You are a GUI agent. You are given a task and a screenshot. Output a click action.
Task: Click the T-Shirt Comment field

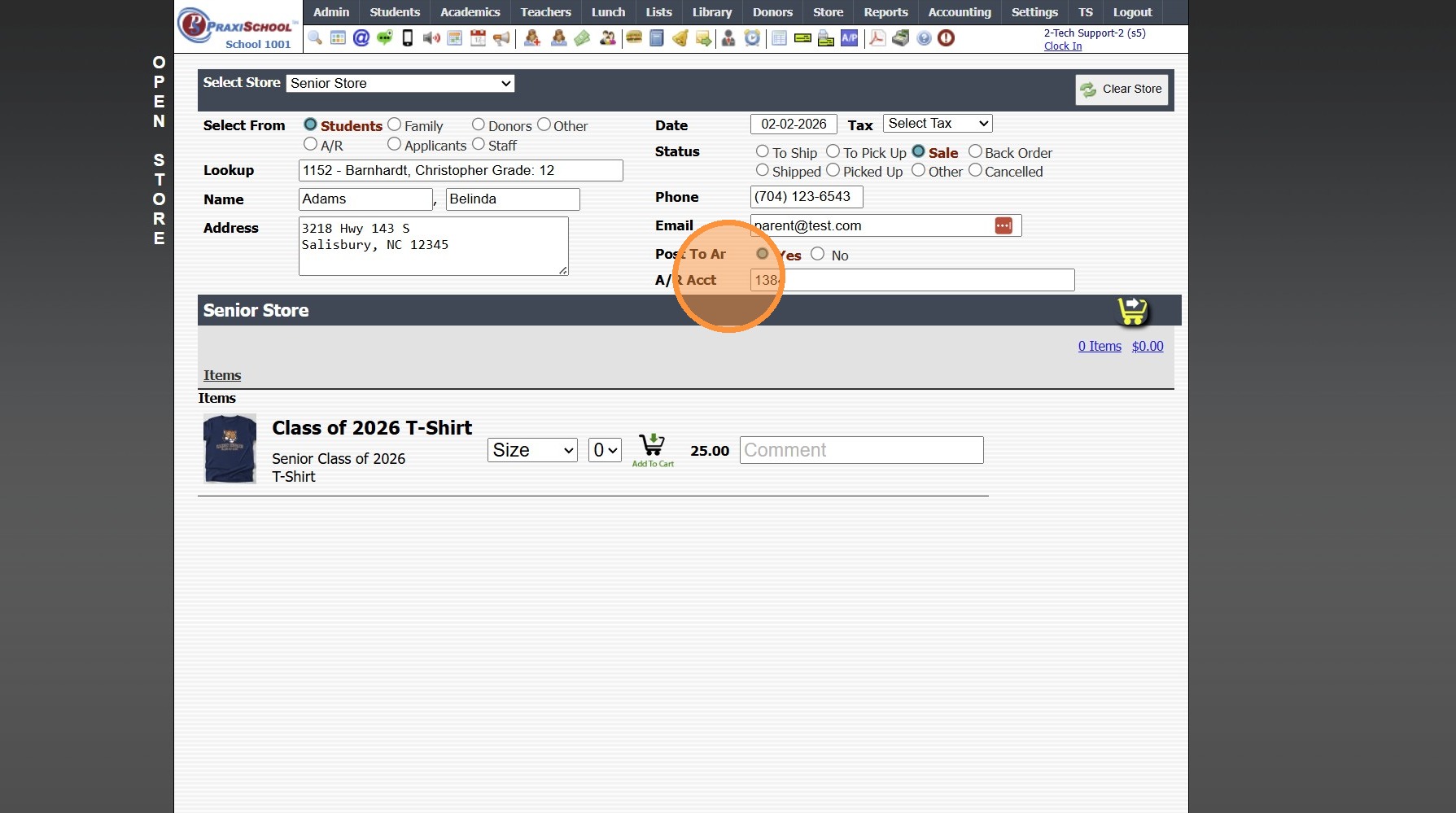point(861,450)
